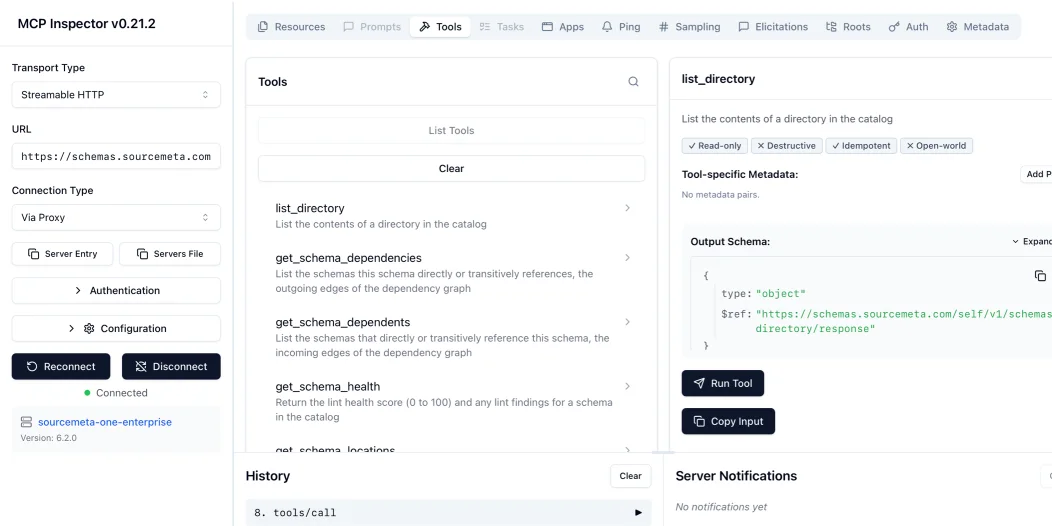Clear the History panel
1052x526 pixels.
click(630, 476)
